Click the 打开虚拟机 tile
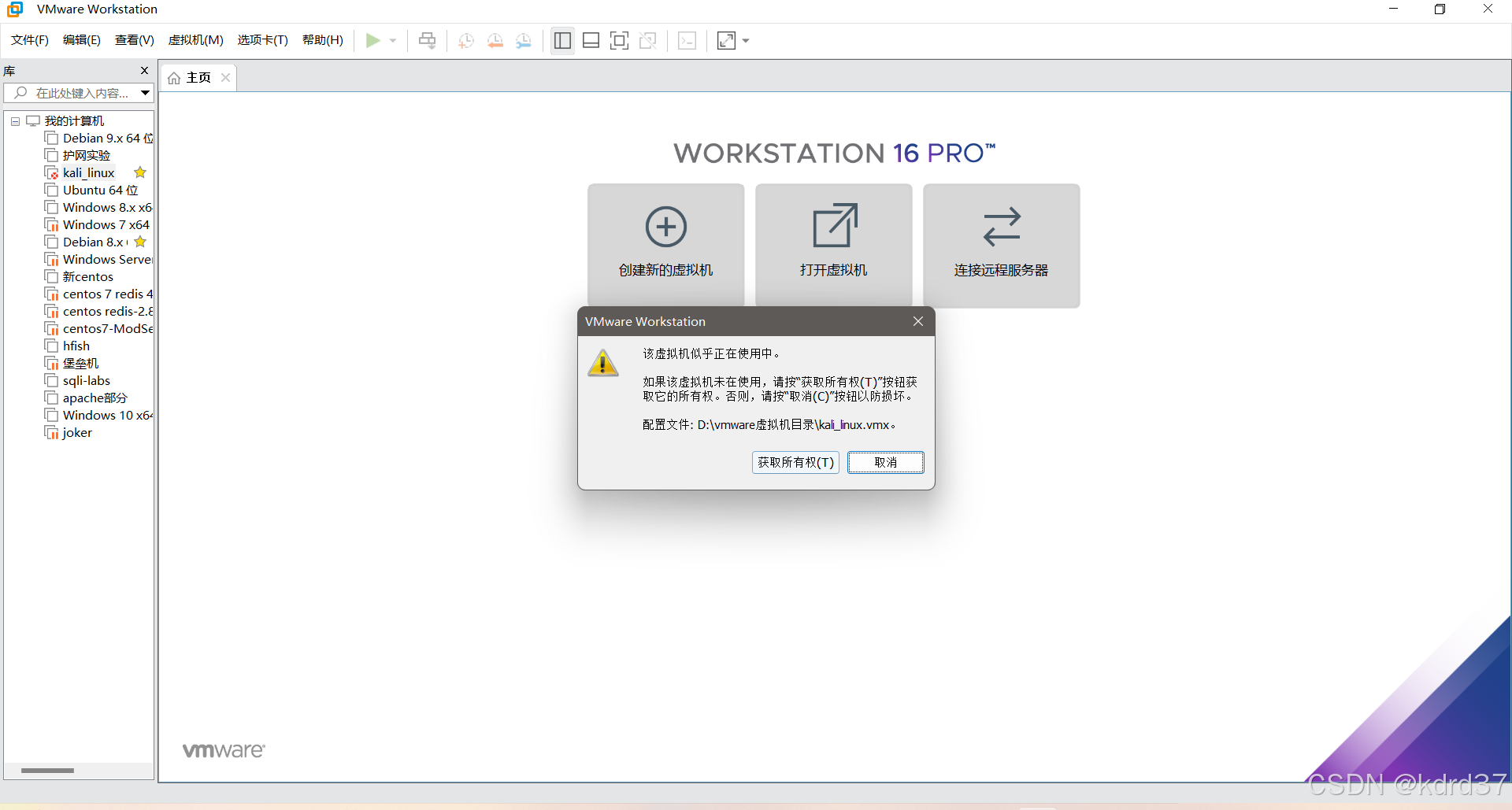 point(834,246)
